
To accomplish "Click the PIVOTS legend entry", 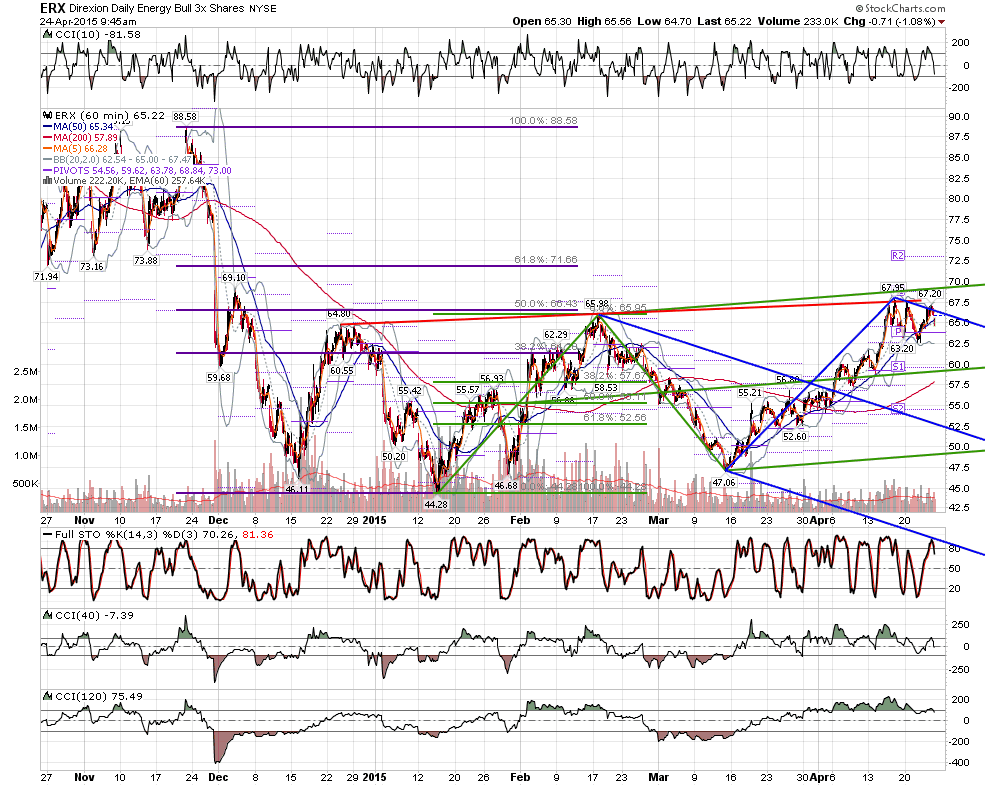I will pos(137,170).
